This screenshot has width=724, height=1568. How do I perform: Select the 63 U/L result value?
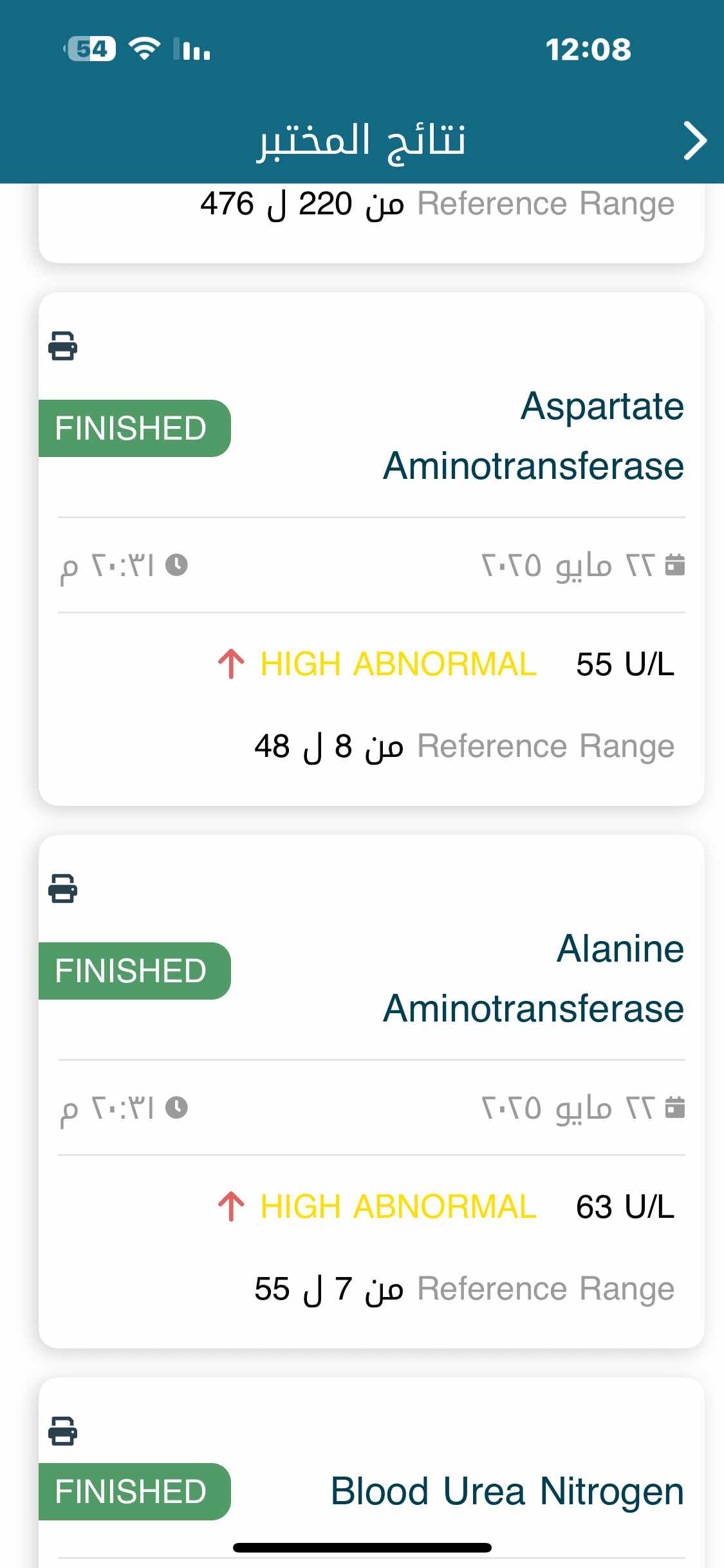click(625, 1207)
